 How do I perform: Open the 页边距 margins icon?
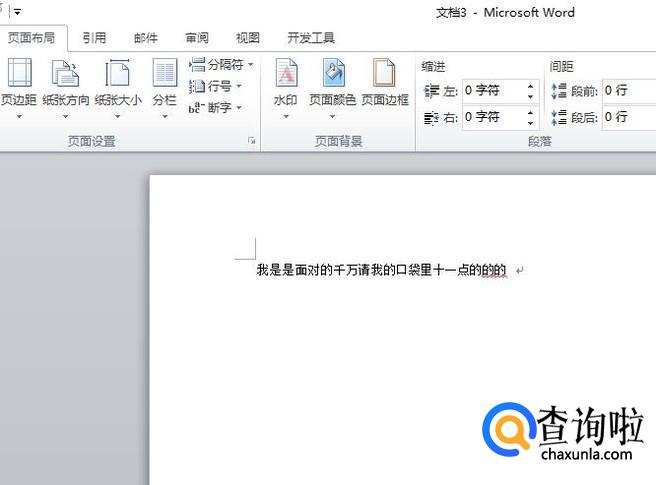click(x=19, y=73)
